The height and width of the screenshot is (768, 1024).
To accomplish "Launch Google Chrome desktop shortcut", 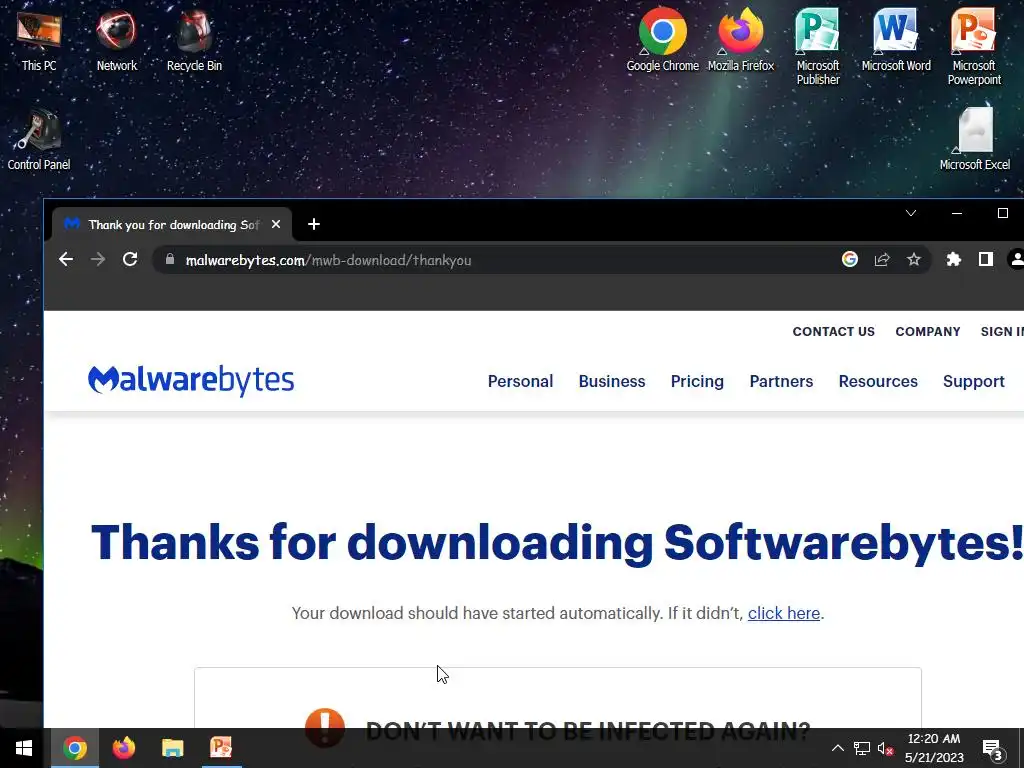I will [x=662, y=40].
